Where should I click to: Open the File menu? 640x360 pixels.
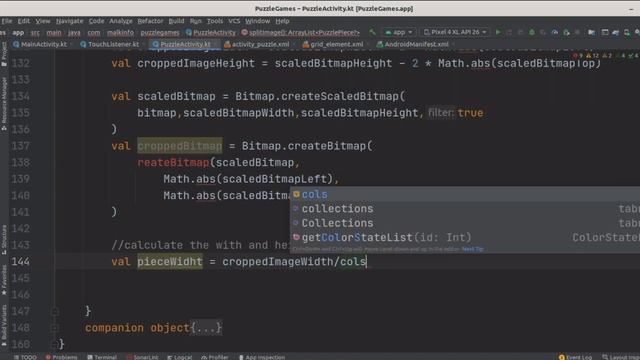tap(7, 21)
